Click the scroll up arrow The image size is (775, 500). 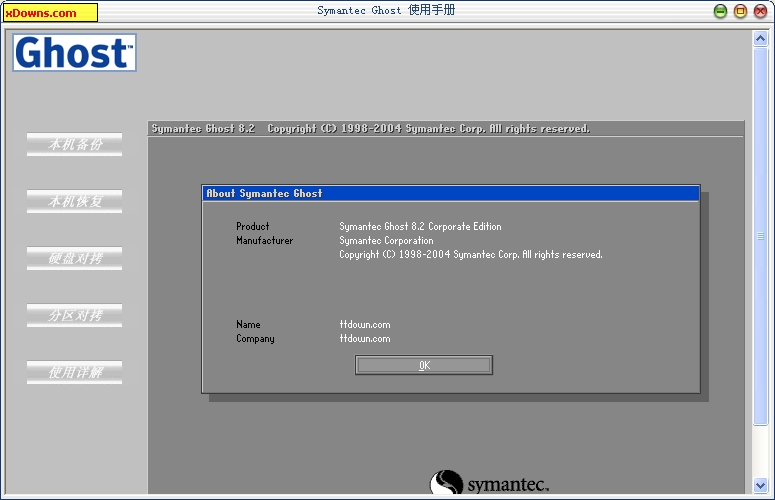pyautogui.click(x=760, y=38)
